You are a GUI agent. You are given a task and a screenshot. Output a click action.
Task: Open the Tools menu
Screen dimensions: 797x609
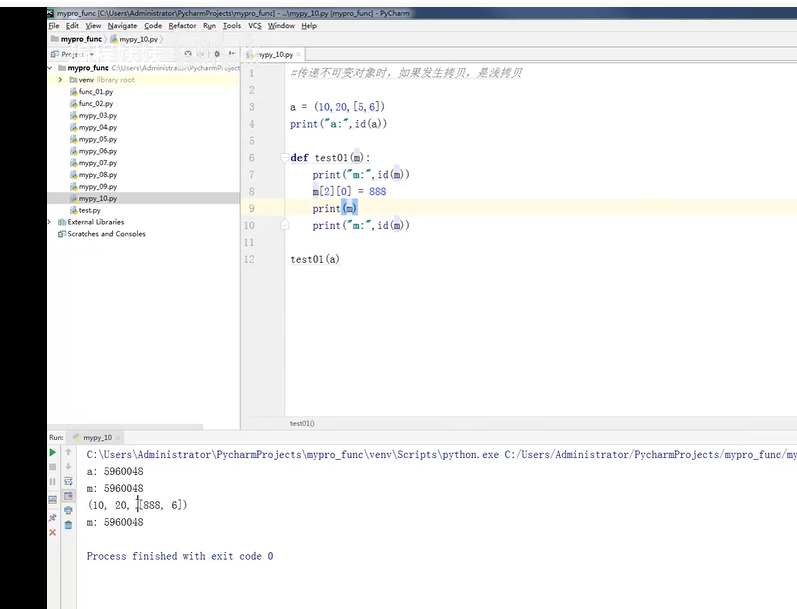coord(232,26)
